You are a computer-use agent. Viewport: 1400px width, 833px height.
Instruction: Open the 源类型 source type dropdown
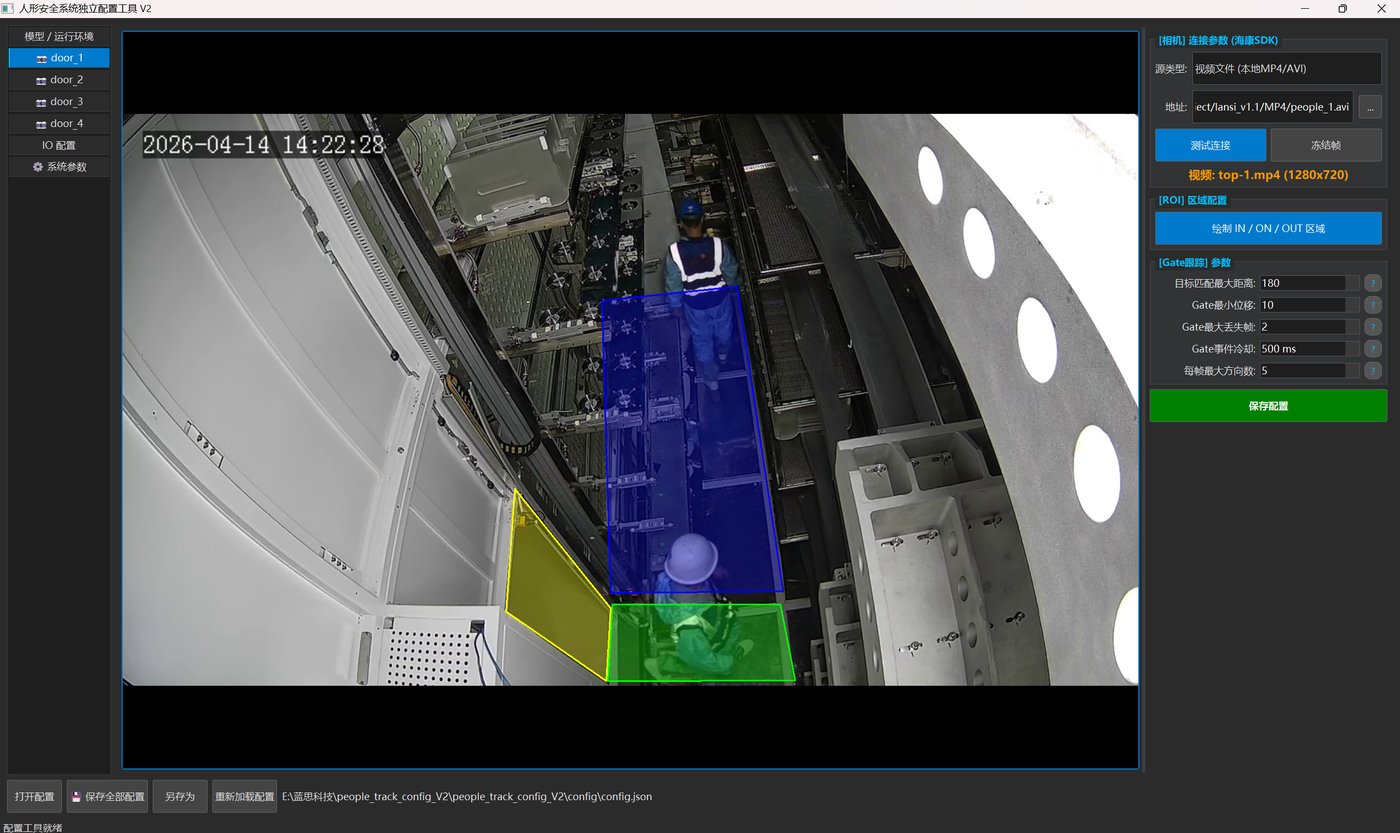1287,69
